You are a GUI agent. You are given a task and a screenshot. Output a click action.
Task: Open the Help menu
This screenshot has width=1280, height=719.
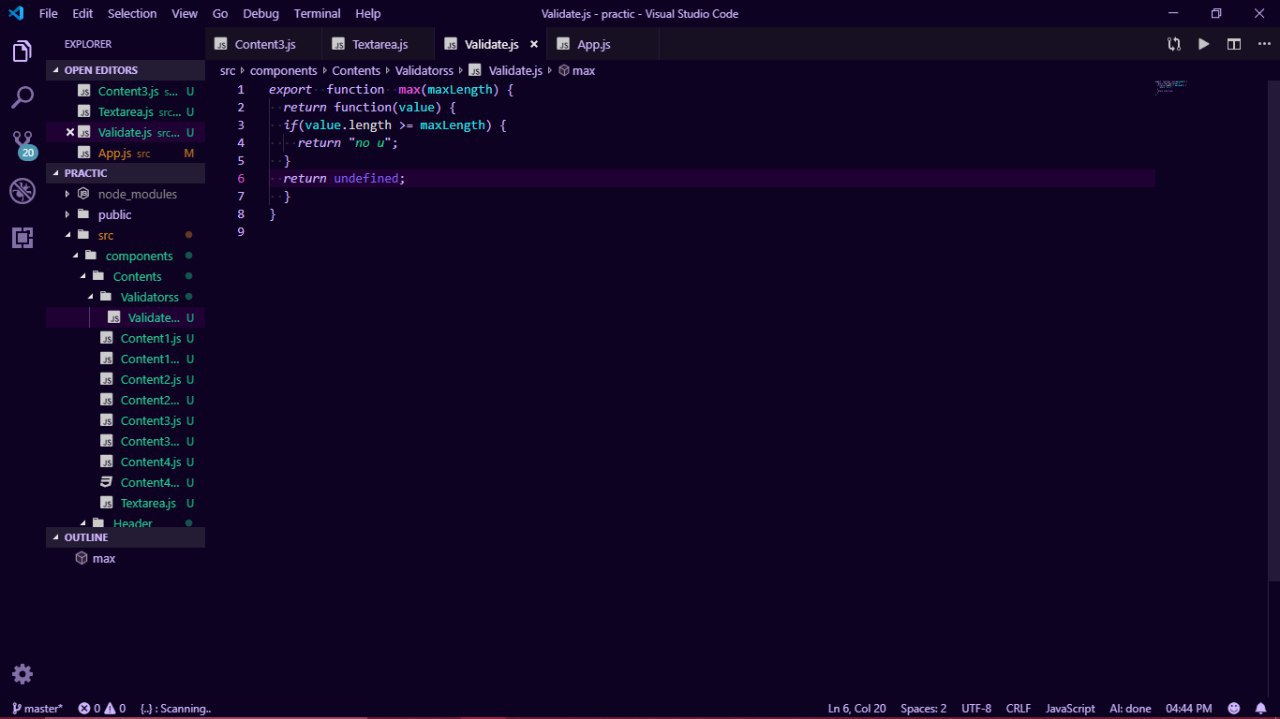(368, 14)
